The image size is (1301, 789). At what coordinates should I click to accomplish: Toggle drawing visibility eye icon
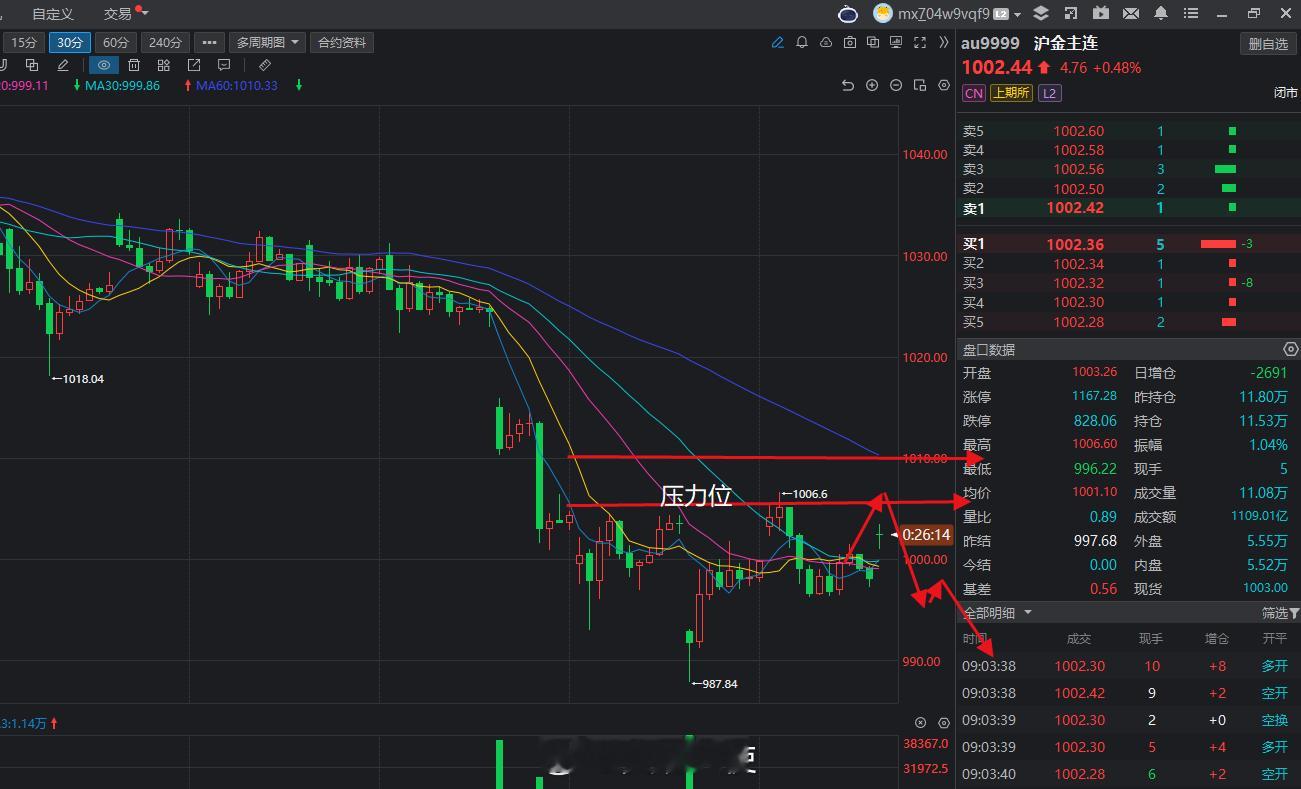click(104, 65)
